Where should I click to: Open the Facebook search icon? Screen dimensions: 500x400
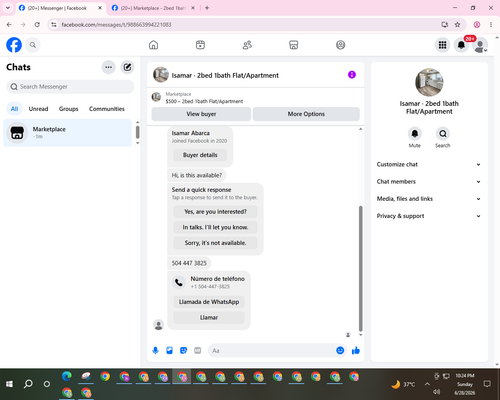pos(33,45)
